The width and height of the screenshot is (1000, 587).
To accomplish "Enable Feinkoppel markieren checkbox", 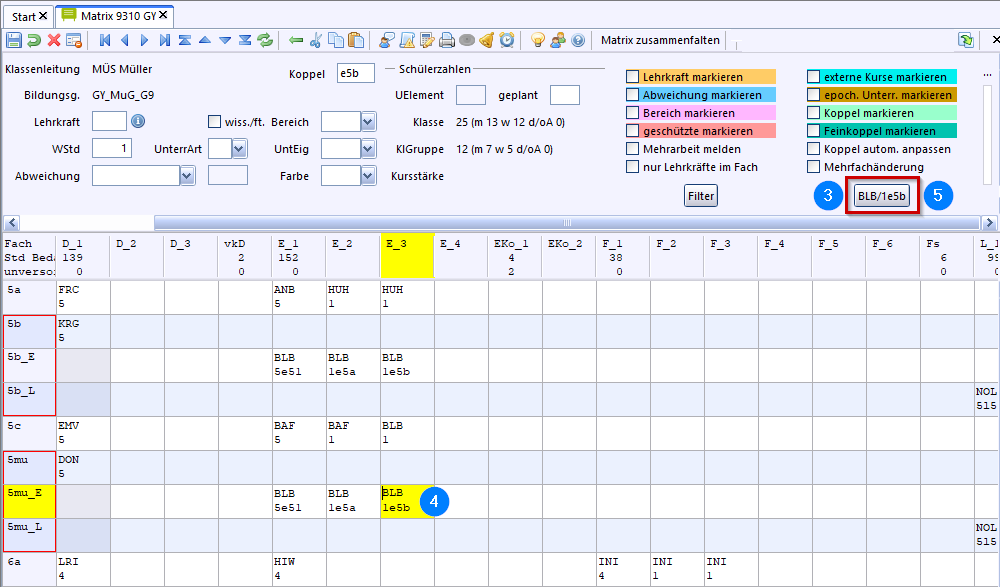I will tap(813, 131).
